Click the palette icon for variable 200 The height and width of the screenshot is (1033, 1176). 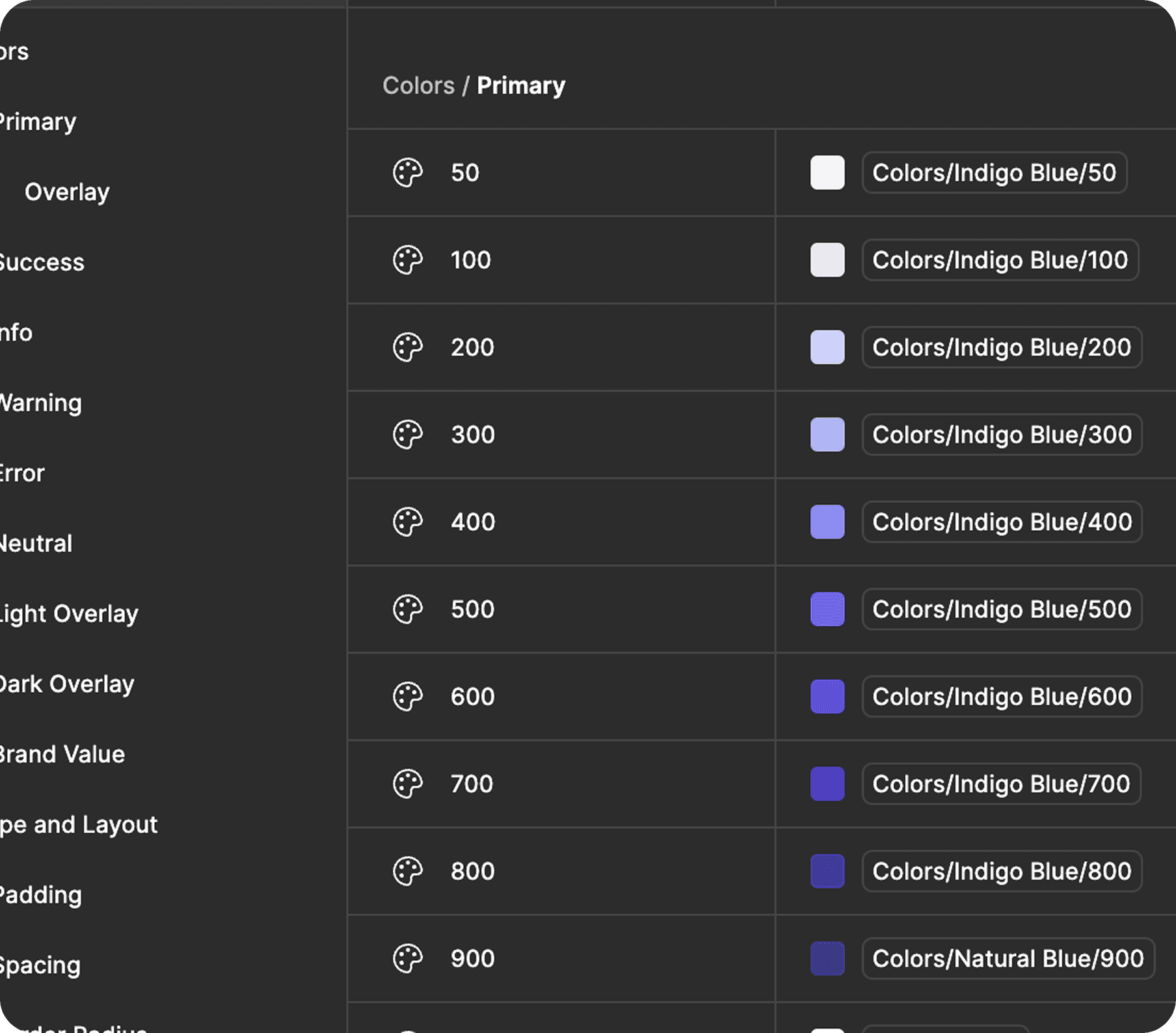pyautogui.click(x=407, y=347)
